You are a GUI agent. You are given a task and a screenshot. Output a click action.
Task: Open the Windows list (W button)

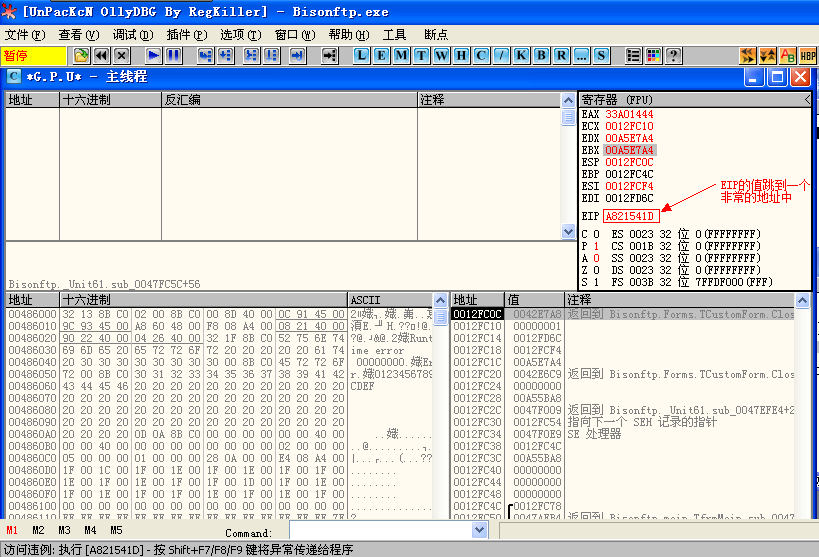point(442,55)
